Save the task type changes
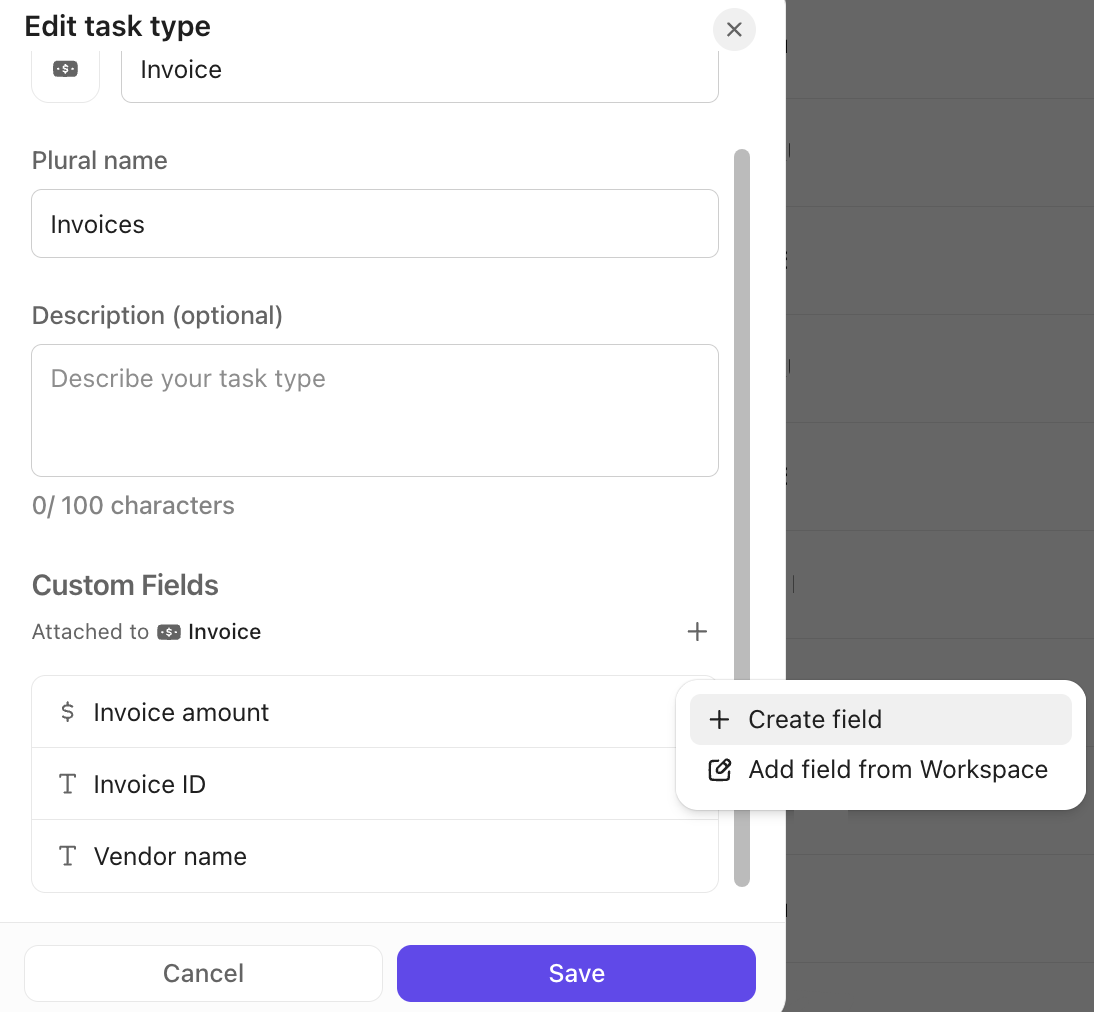Screen dimensions: 1094x1012 coord(576,972)
